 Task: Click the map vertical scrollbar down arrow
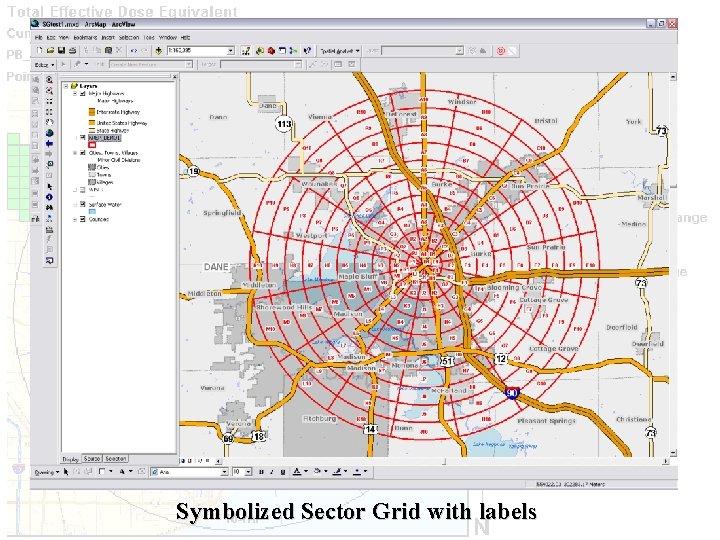[x=673, y=453]
